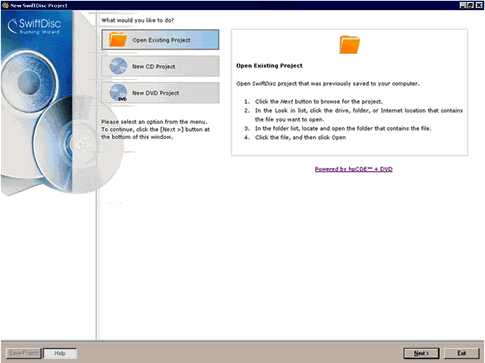Click step 'Click the Next button to browse for the project'
Screen dimensions: 485x363
coord(319,102)
